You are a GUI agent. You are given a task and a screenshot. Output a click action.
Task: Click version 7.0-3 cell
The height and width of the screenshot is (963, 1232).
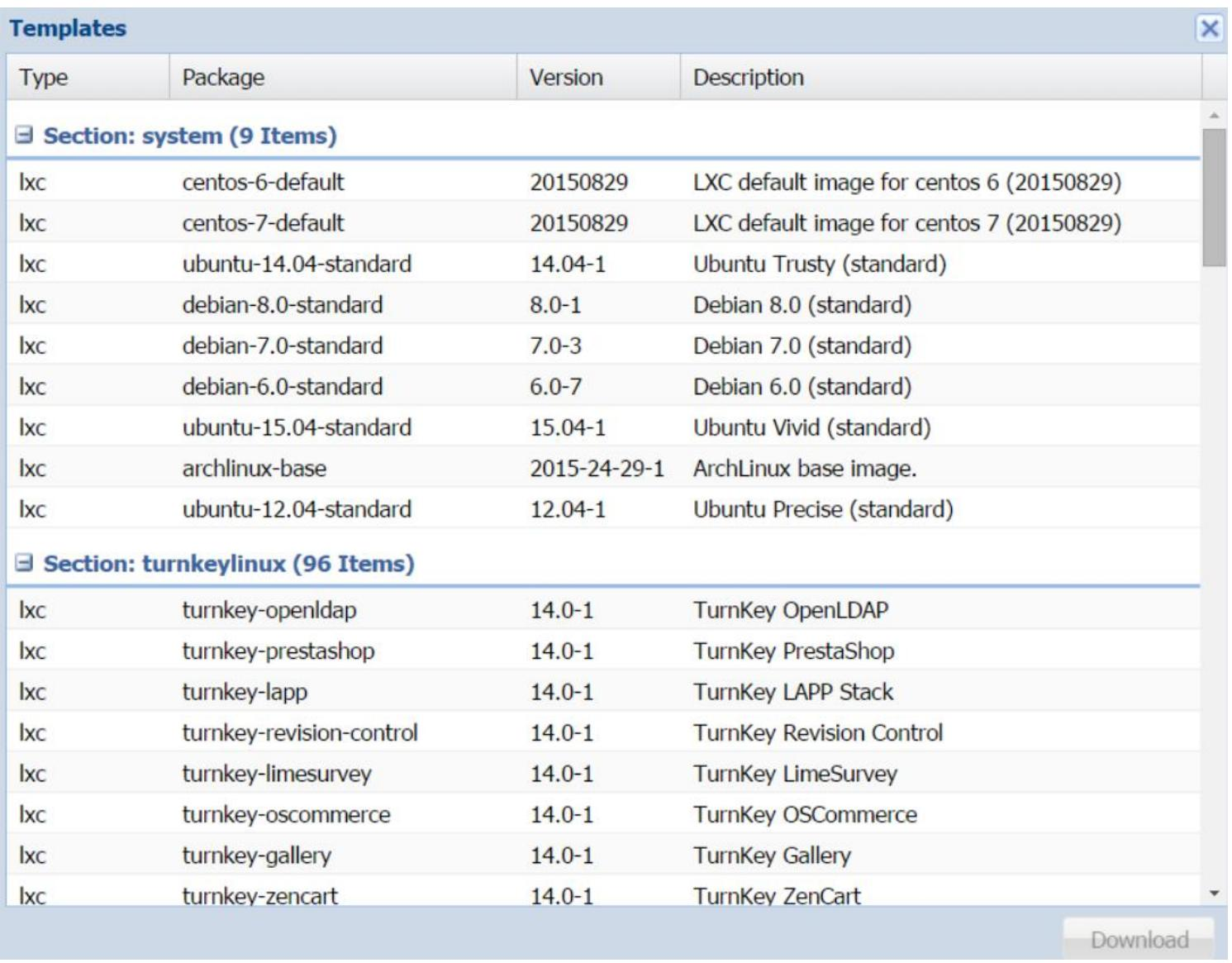point(555,346)
